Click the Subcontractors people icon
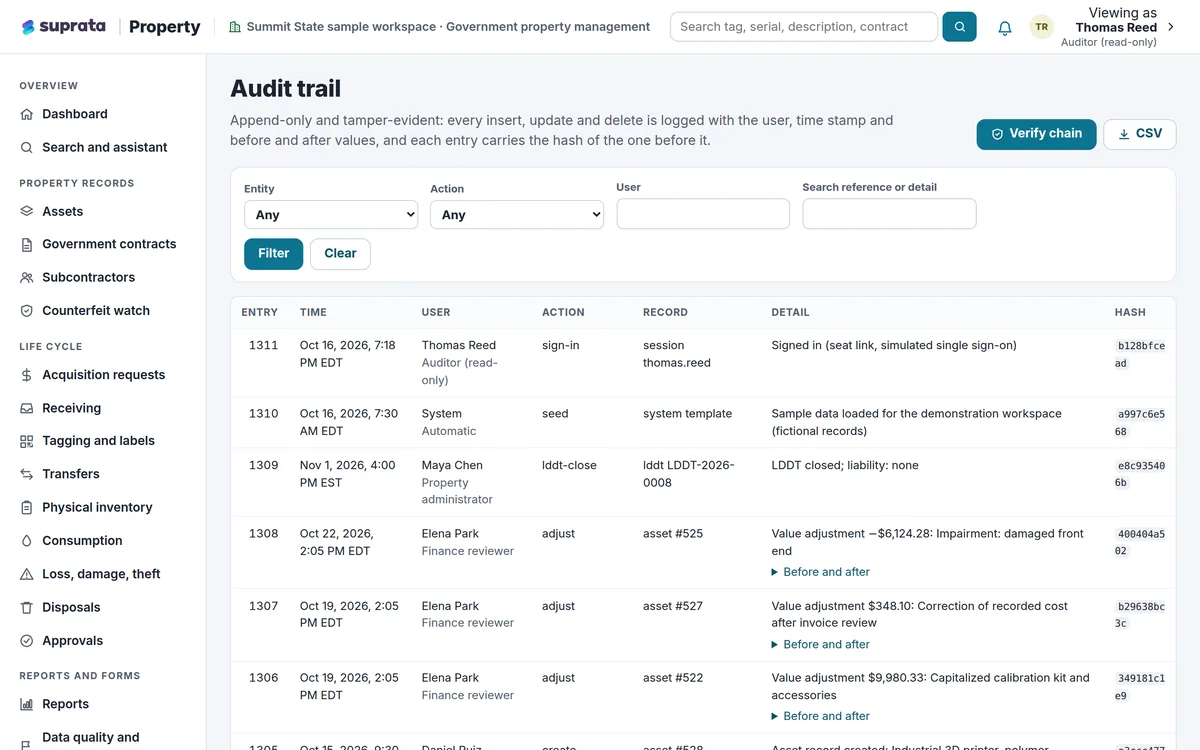 [x=27, y=277]
